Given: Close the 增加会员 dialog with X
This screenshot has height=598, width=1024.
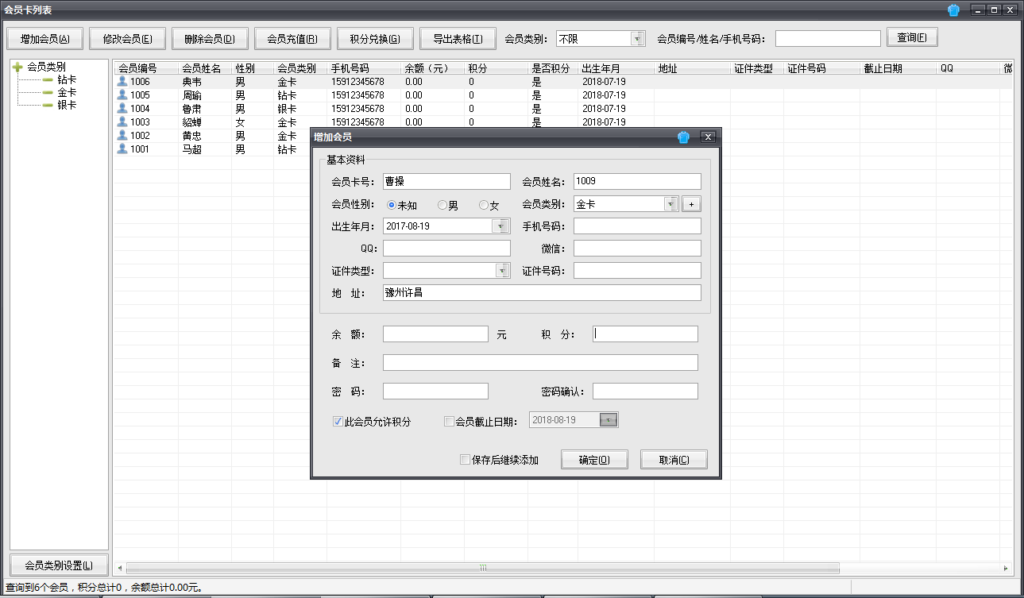Looking at the screenshot, I should tap(707, 137).
